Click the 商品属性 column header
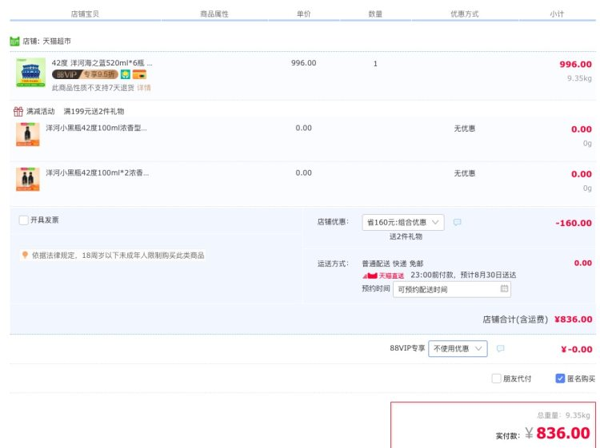This screenshot has height=448, width=600. click(214, 14)
